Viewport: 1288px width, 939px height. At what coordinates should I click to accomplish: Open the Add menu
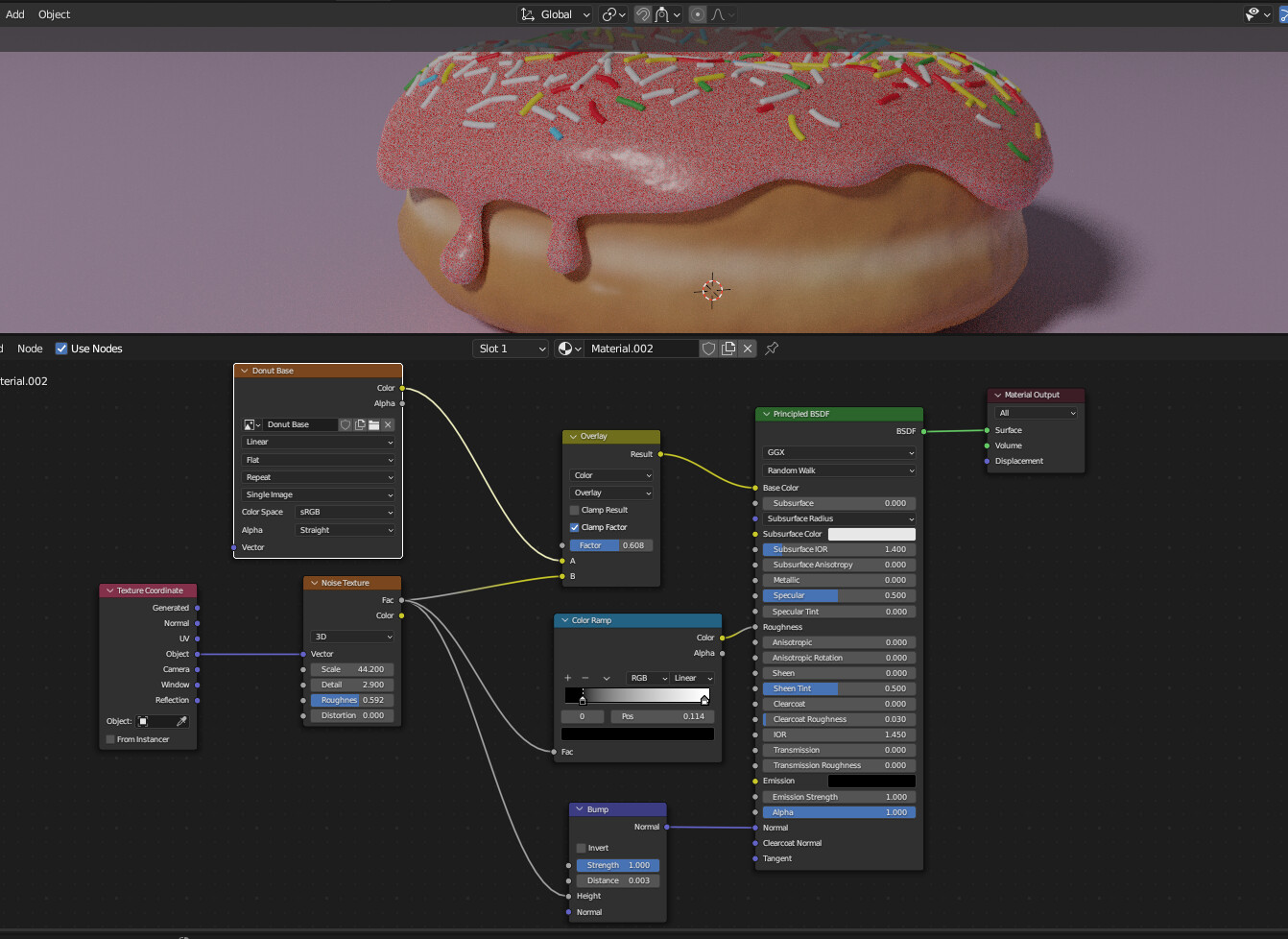pos(15,14)
